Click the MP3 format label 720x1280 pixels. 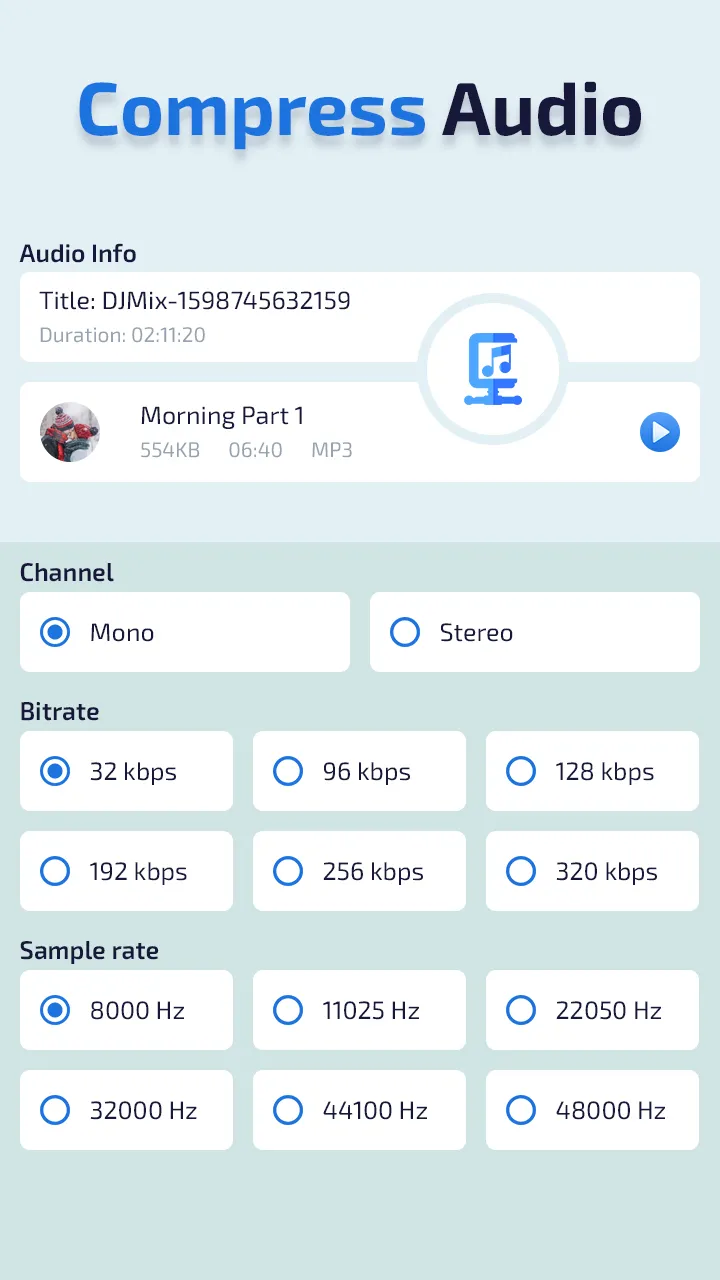[332, 450]
